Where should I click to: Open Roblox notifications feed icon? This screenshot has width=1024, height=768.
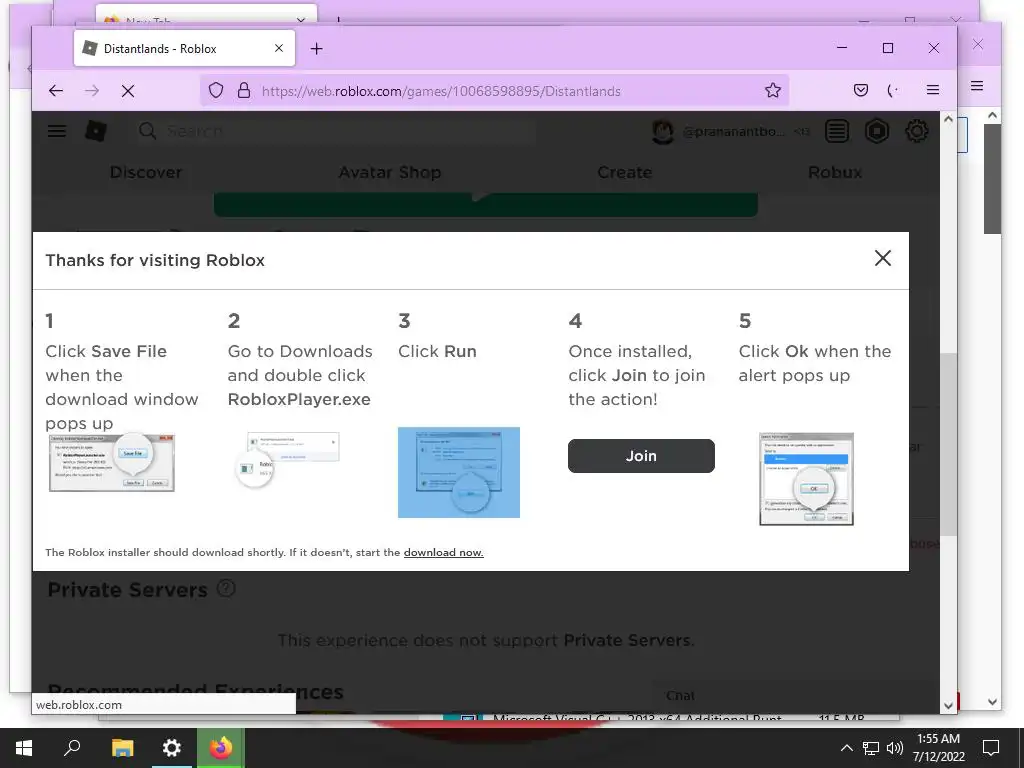click(x=837, y=131)
